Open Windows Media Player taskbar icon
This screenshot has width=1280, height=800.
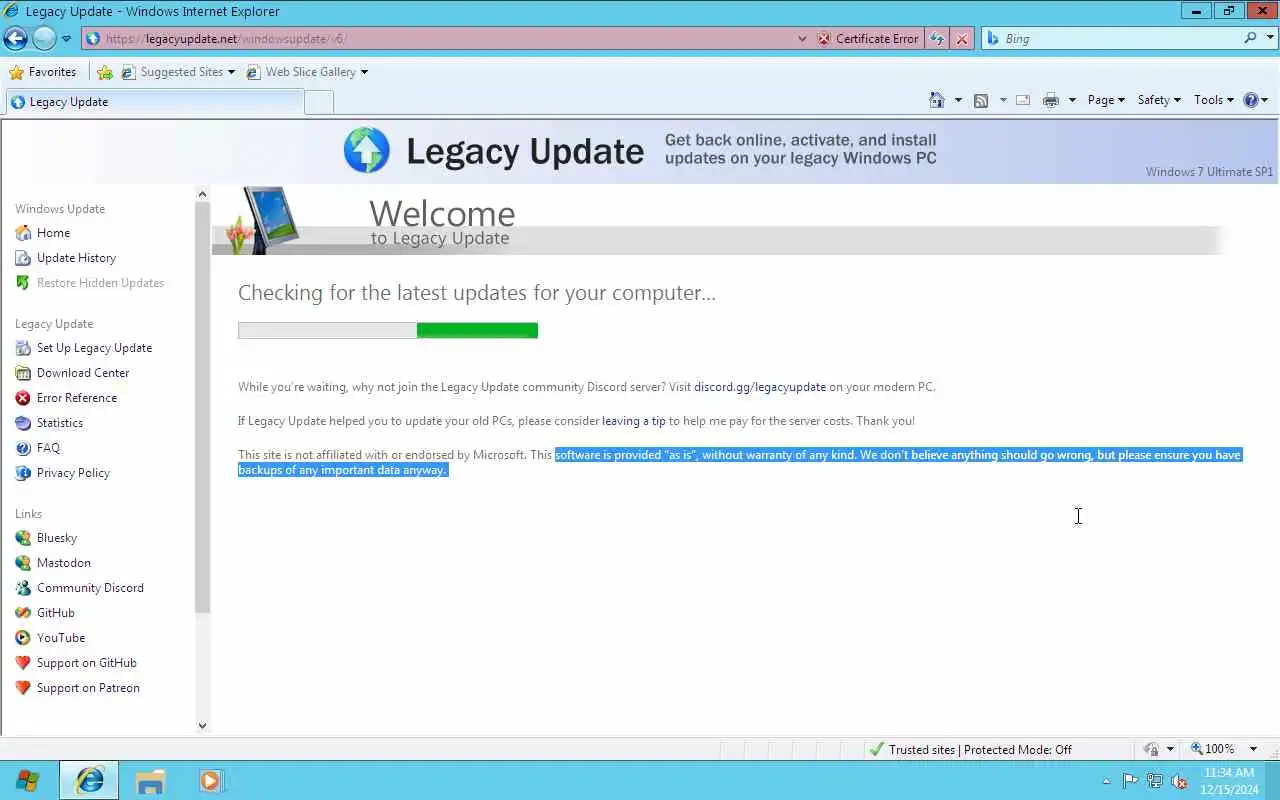[x=211, y=780]
